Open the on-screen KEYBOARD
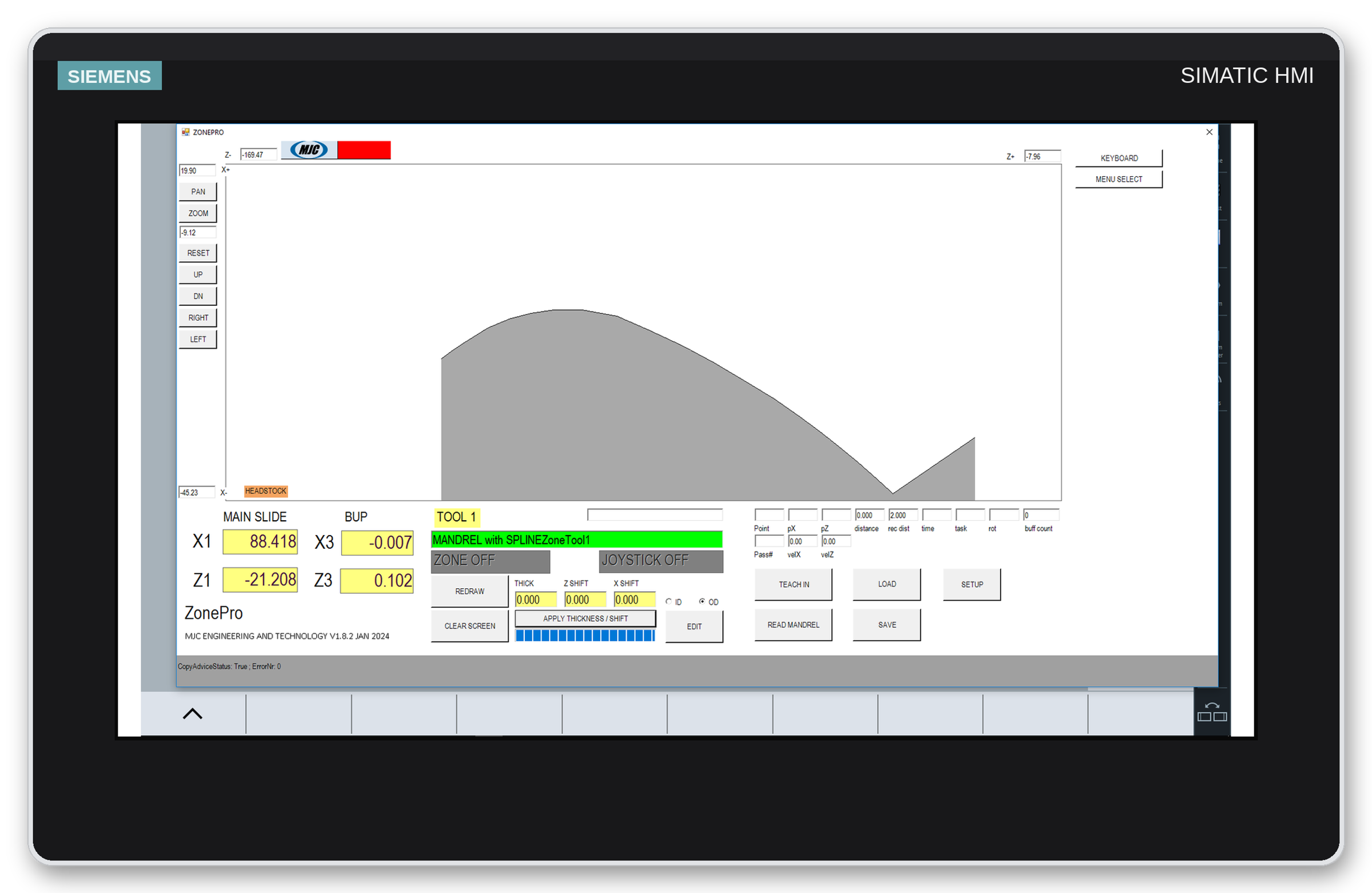The image size is (1372, 893). pyautogui.click(x=1118, y=158)
